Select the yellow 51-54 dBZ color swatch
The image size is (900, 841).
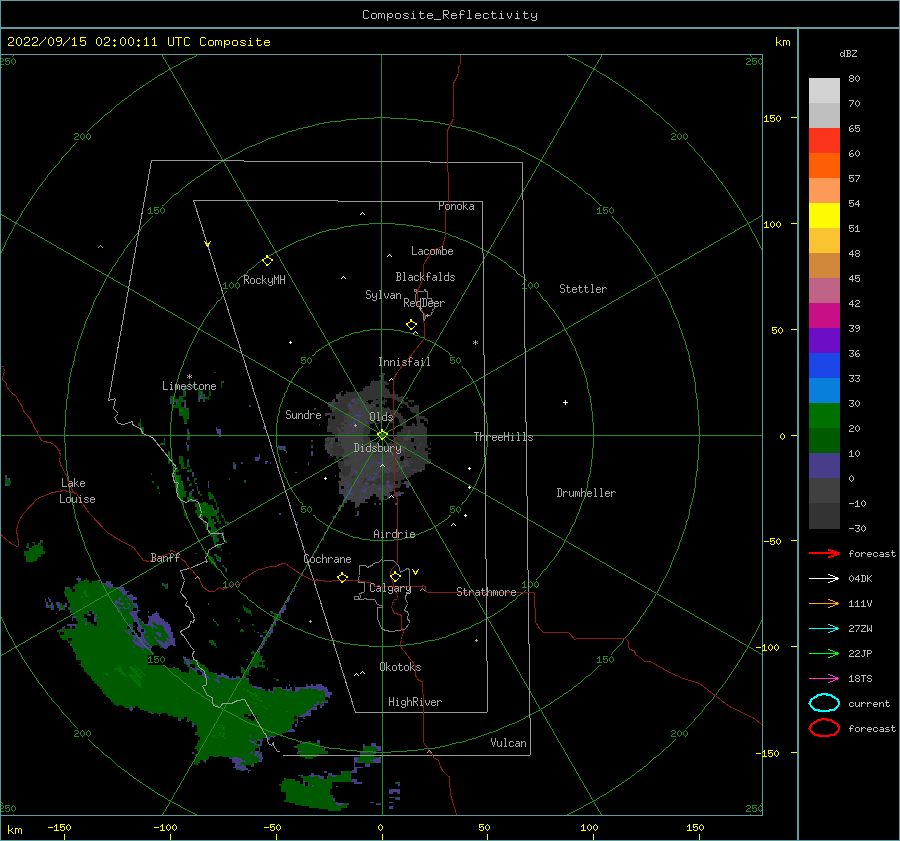coord(824,216)
